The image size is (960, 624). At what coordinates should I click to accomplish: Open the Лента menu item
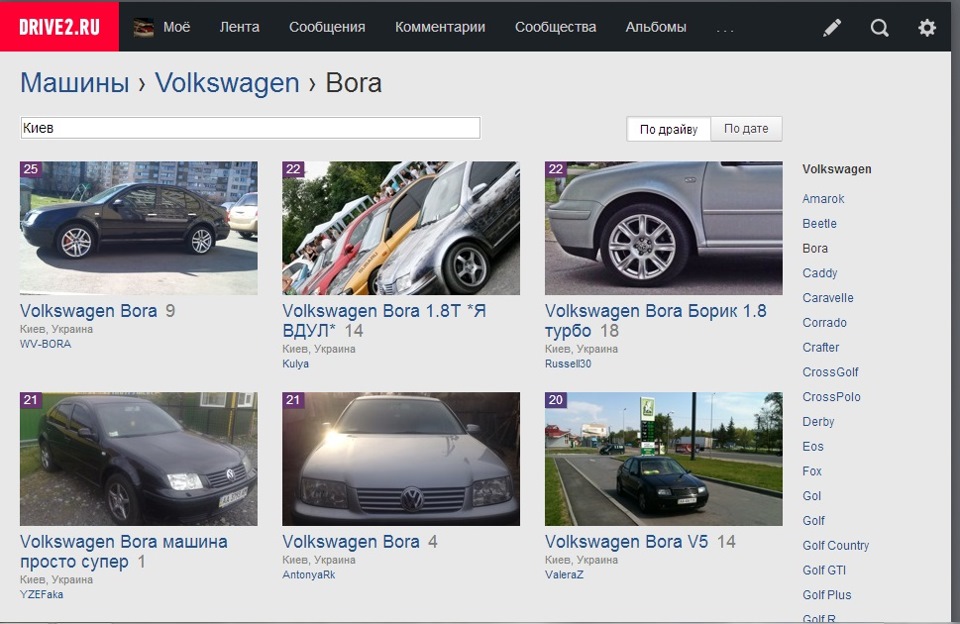pos(239,27)
